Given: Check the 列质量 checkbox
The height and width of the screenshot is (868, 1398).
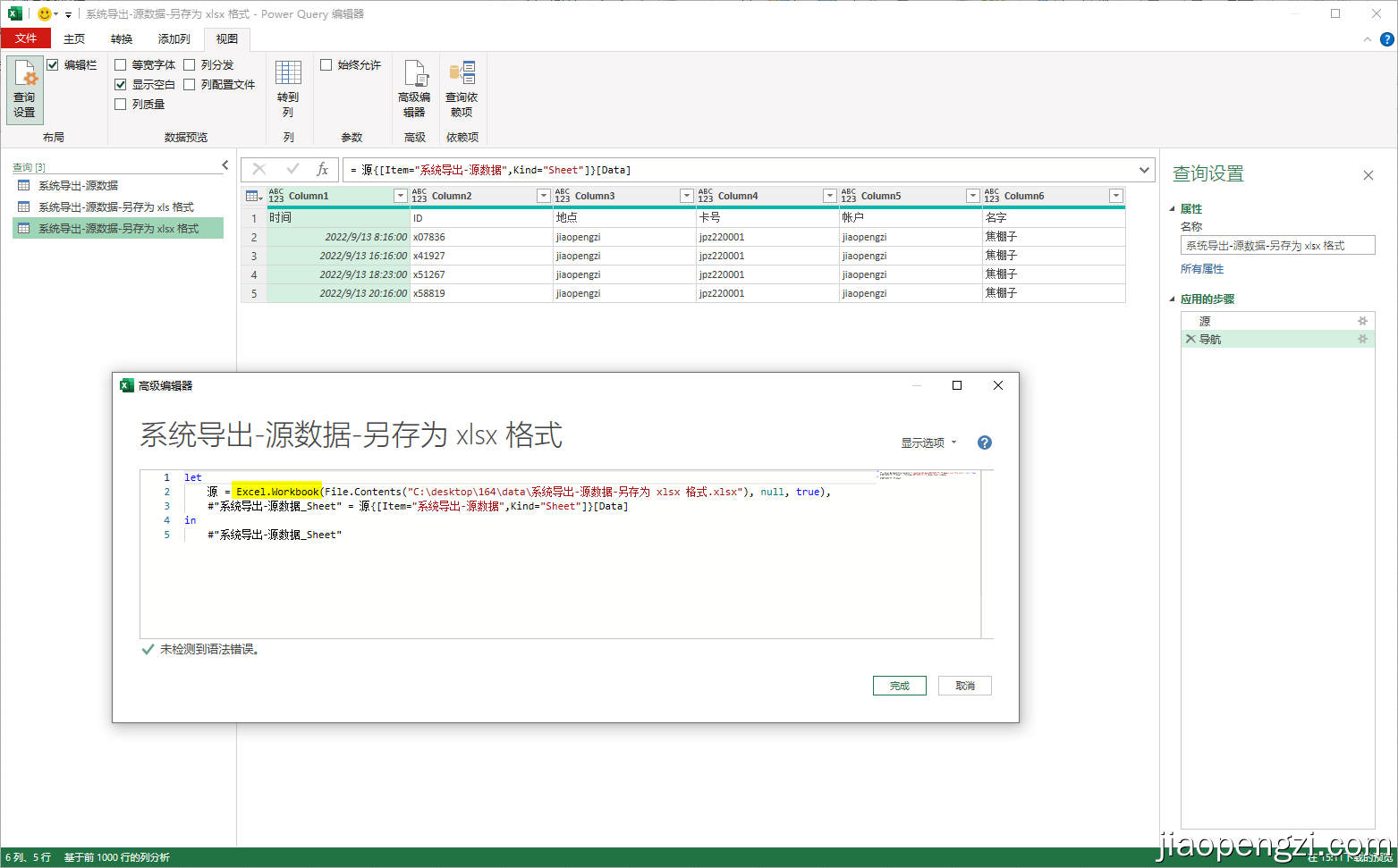Looking at the screenshot, I should (x=120, y=103).
